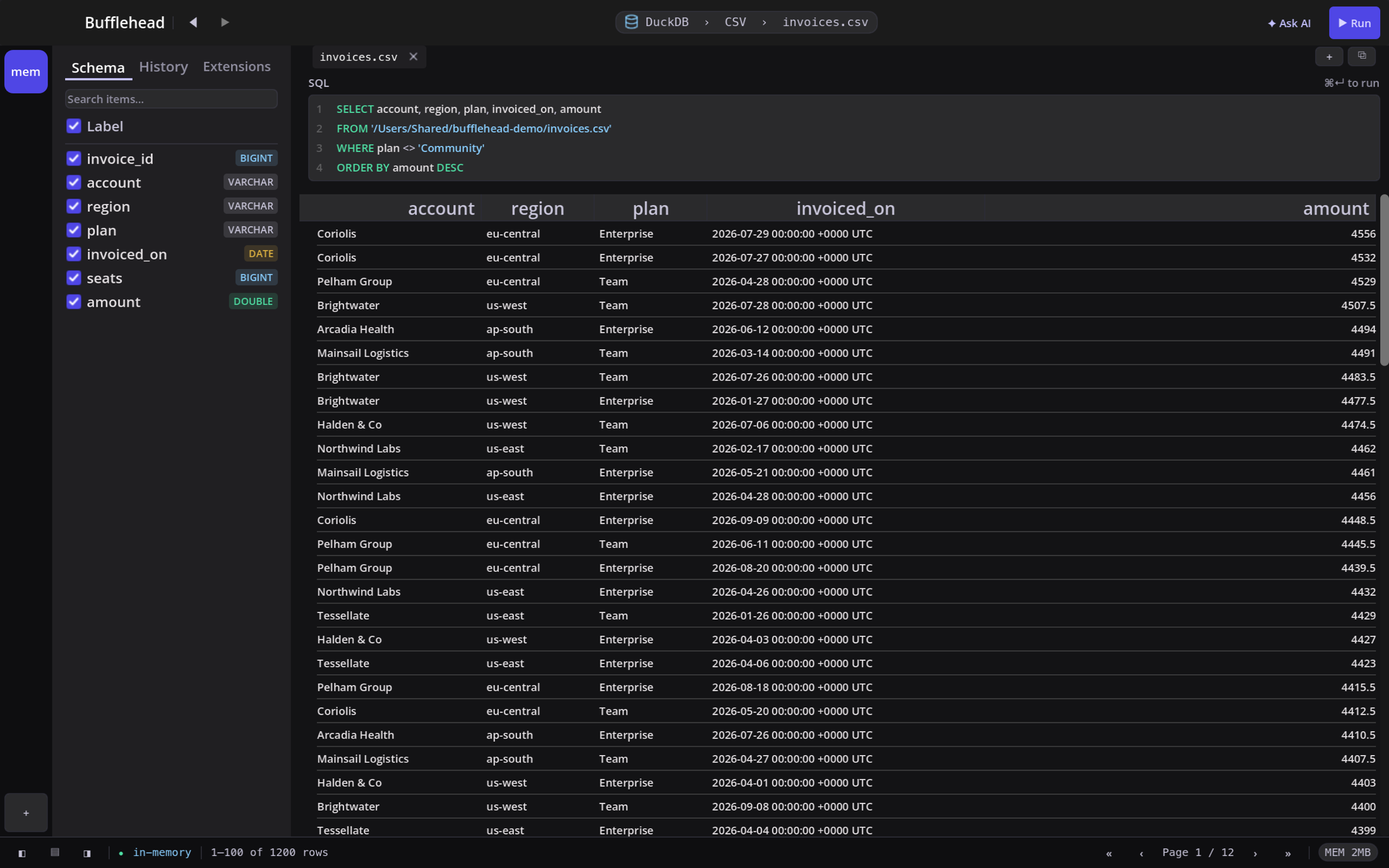
Task: Close the invoices.csv query tab
Action: click(413, 57)
